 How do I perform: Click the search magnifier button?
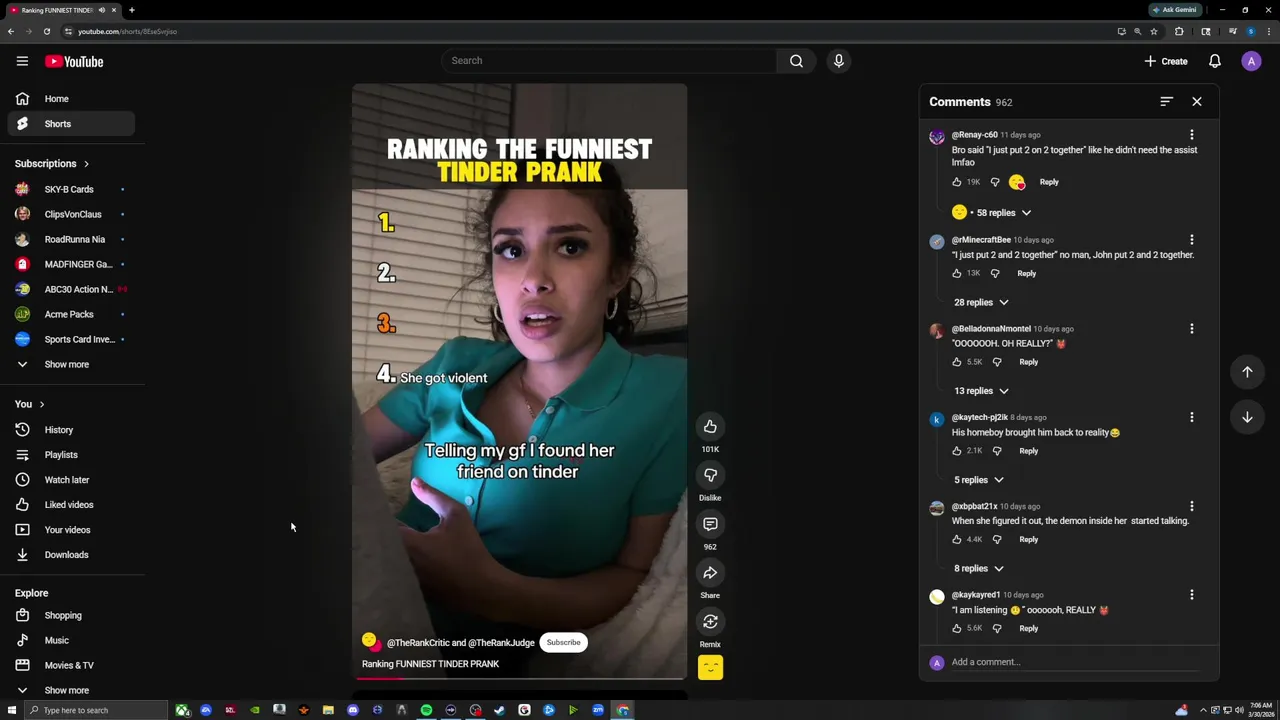(x=796, y=61)
